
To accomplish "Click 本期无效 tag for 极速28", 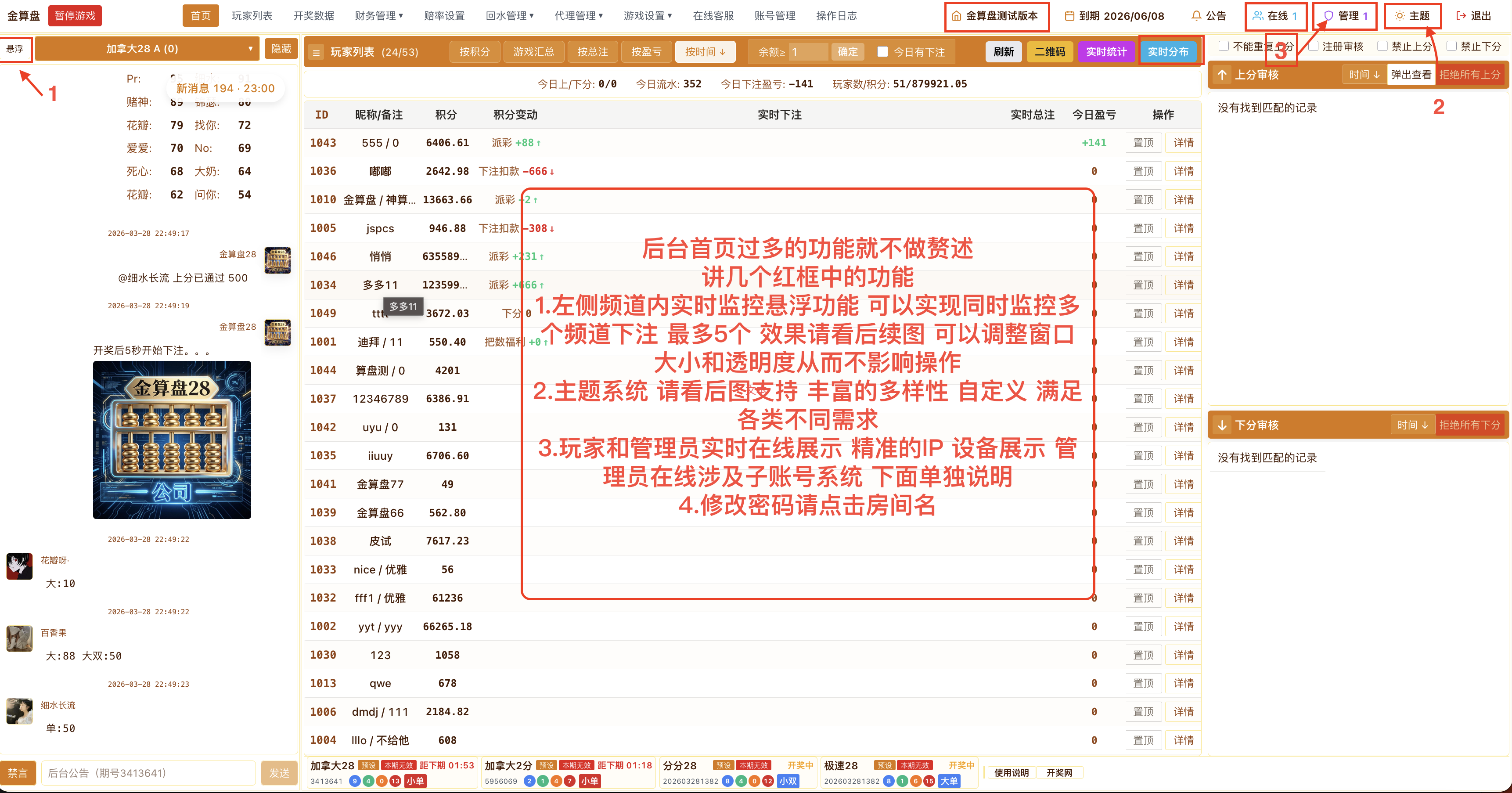I will click(x=915, y=765).
